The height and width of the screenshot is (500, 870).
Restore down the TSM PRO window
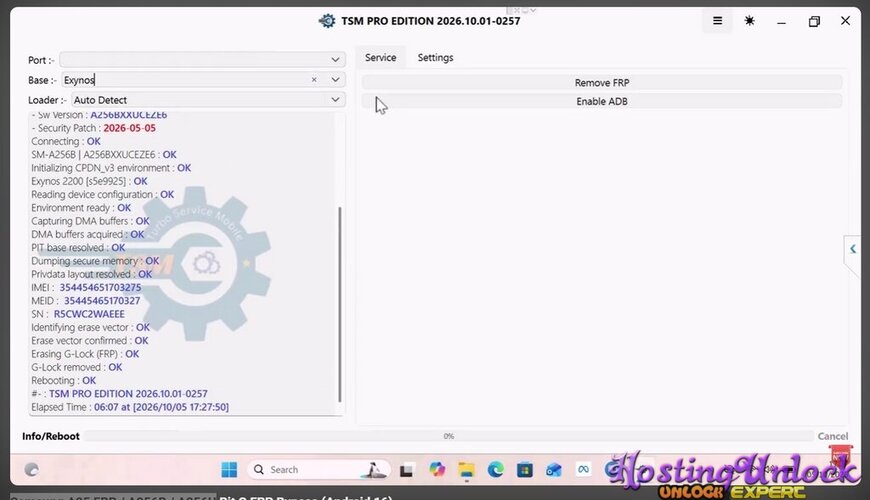[814, 22]
